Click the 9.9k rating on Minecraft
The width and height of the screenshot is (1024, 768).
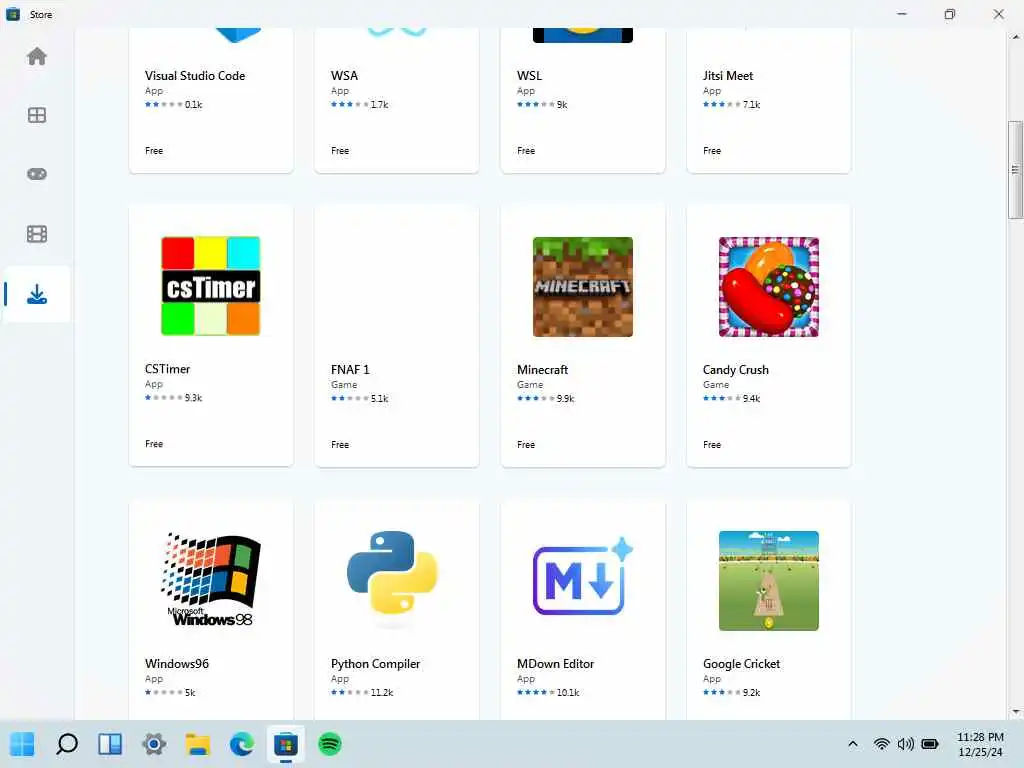tap(566, 398)
